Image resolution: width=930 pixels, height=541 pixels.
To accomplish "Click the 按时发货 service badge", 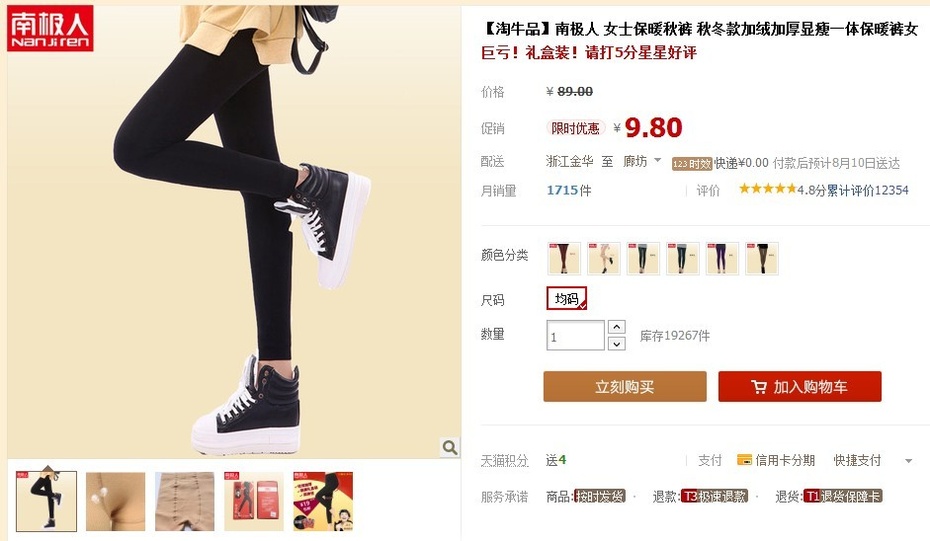I will click(x=600, y=496).
